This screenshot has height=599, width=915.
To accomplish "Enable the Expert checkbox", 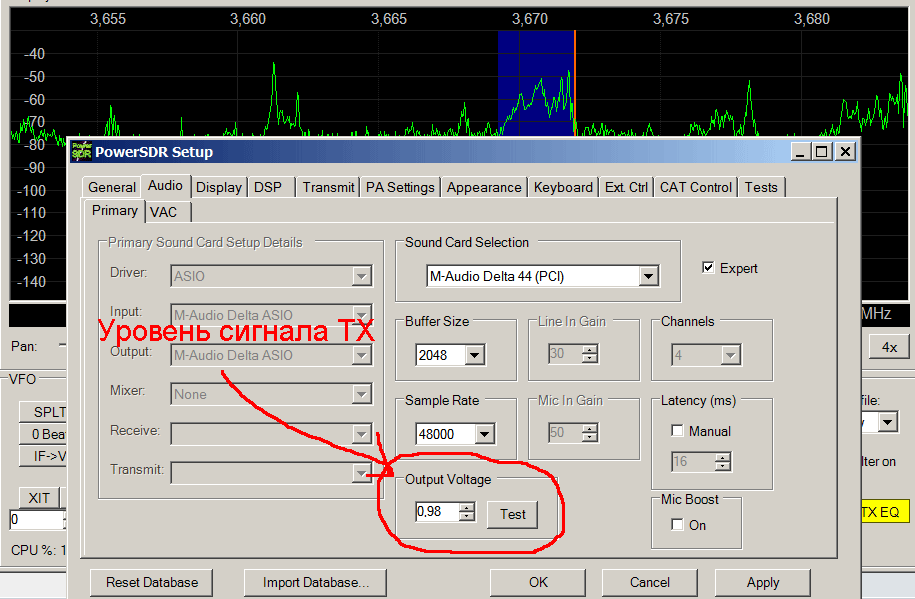I will click(709, 268).
